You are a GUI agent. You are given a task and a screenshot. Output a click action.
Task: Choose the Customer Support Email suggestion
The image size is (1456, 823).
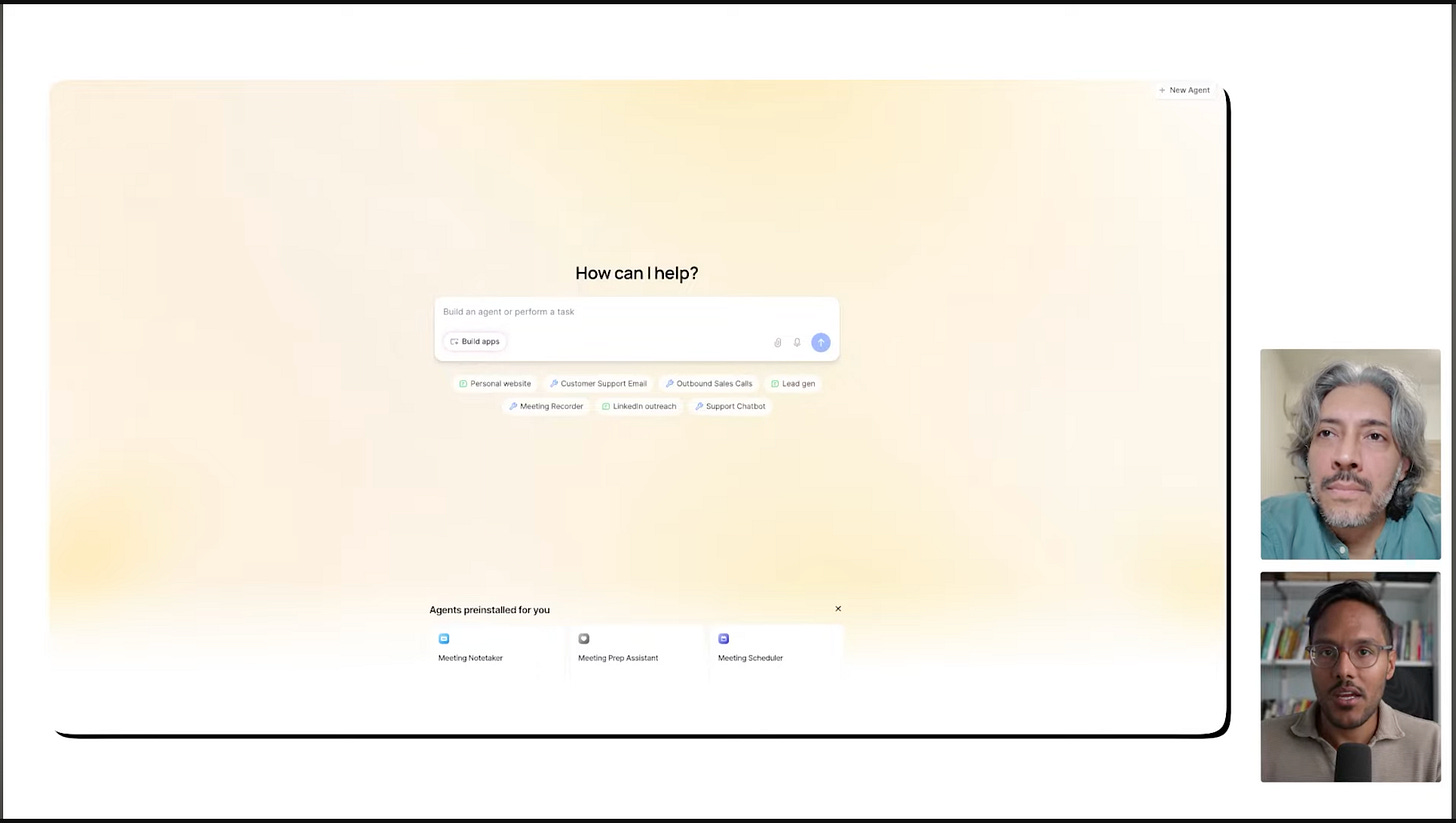click(x=598, y=383)
